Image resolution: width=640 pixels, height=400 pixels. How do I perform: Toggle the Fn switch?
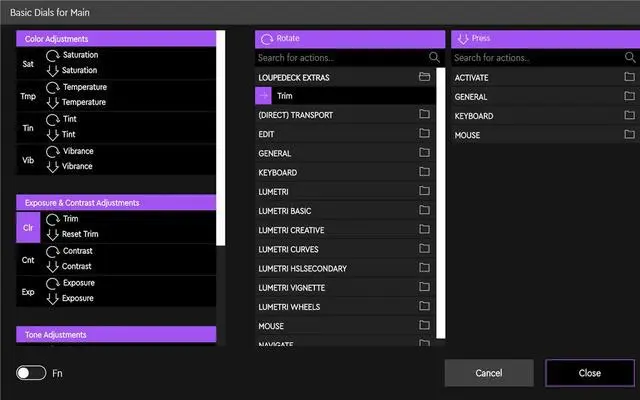tap(31, 373)
